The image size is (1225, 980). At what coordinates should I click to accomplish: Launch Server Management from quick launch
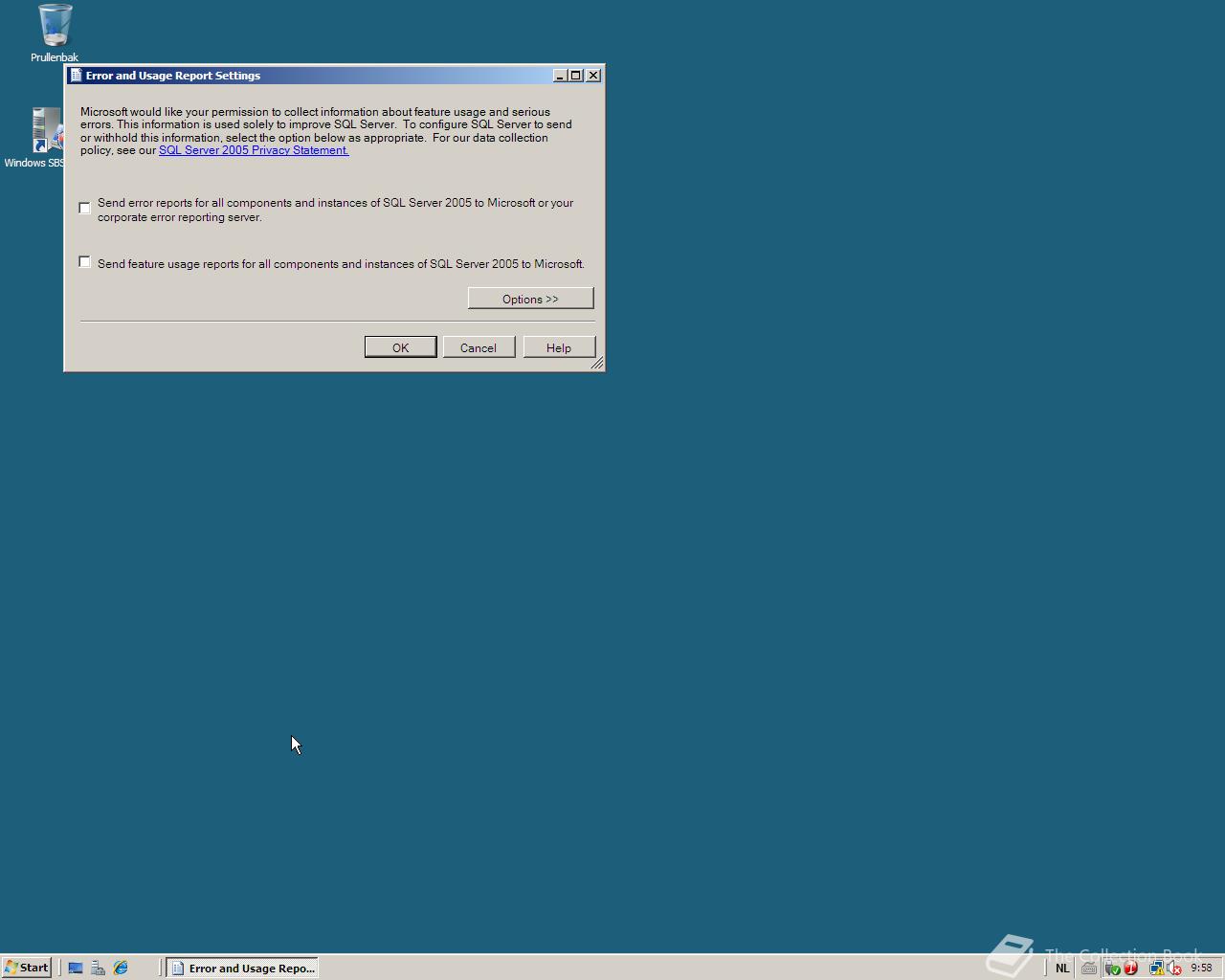coord(98,968)
